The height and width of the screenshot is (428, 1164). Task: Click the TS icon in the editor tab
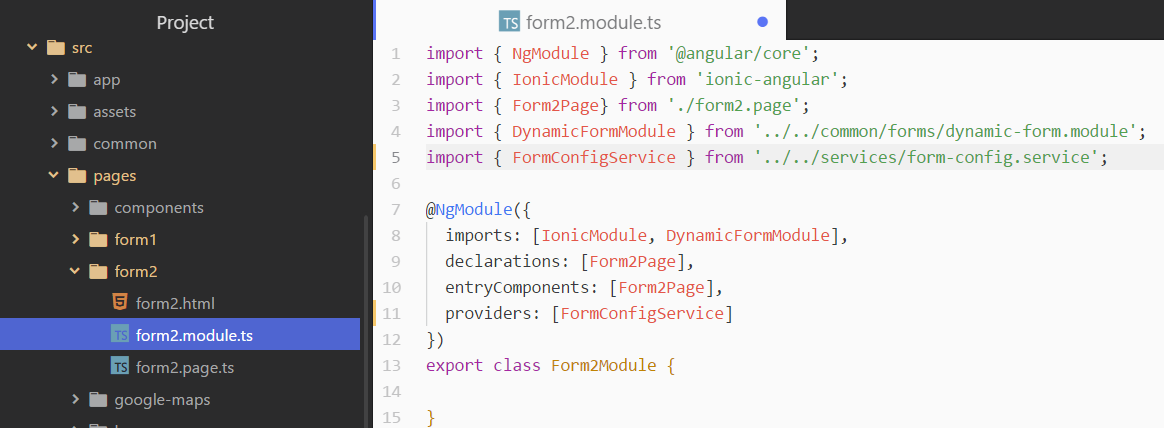click(x=510, y=22)
